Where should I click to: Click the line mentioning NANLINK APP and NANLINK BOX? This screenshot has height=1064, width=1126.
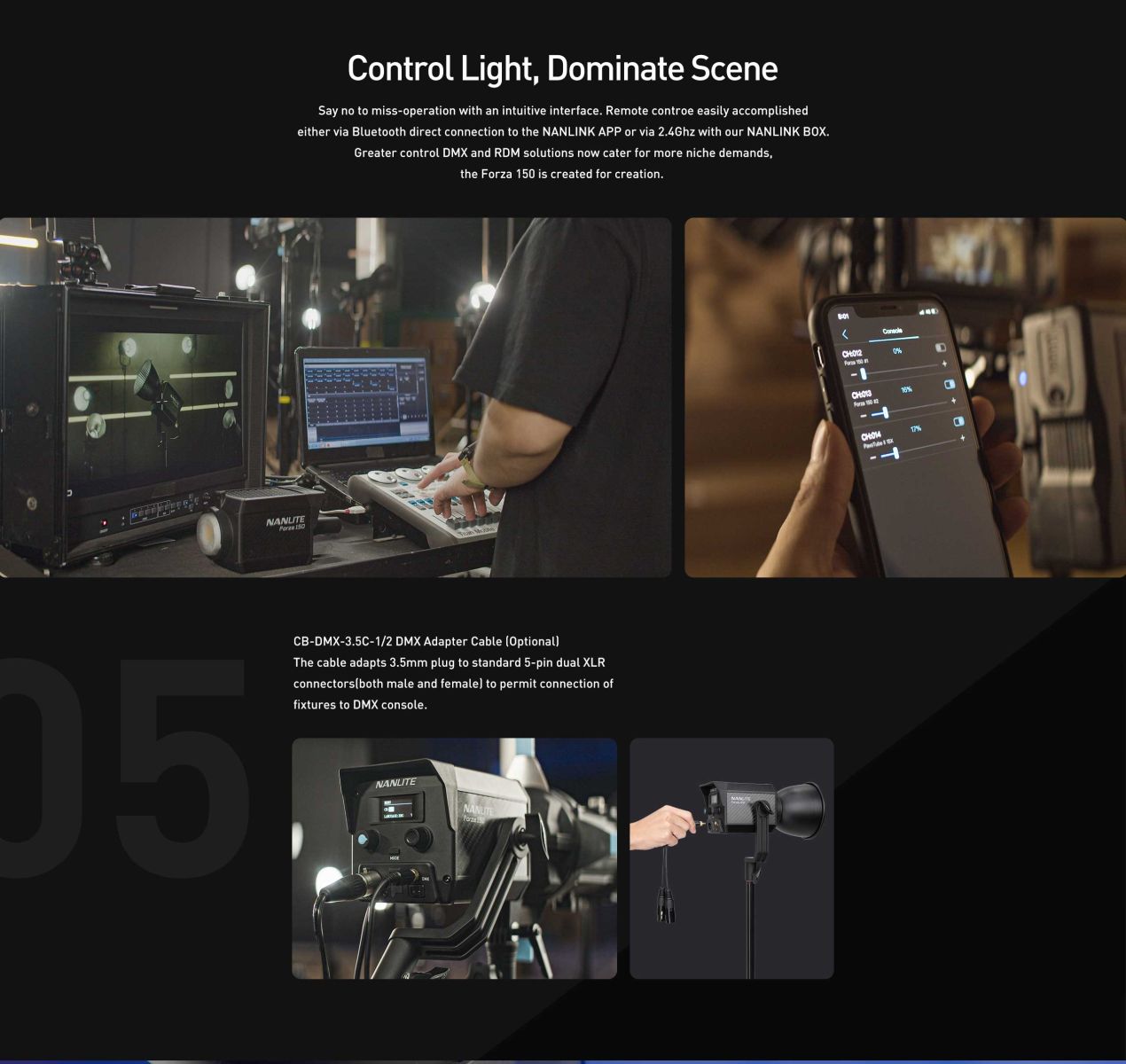tap(563, 132)
